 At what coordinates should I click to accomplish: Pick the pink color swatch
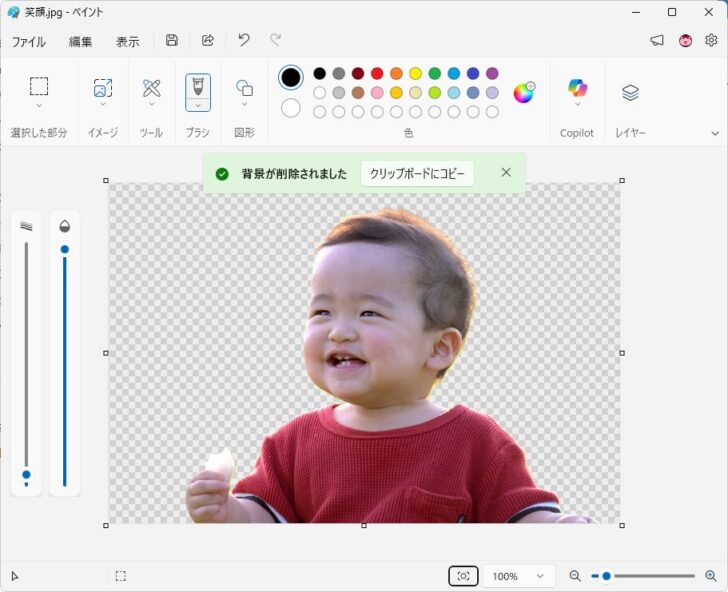(x=377, y=93)
